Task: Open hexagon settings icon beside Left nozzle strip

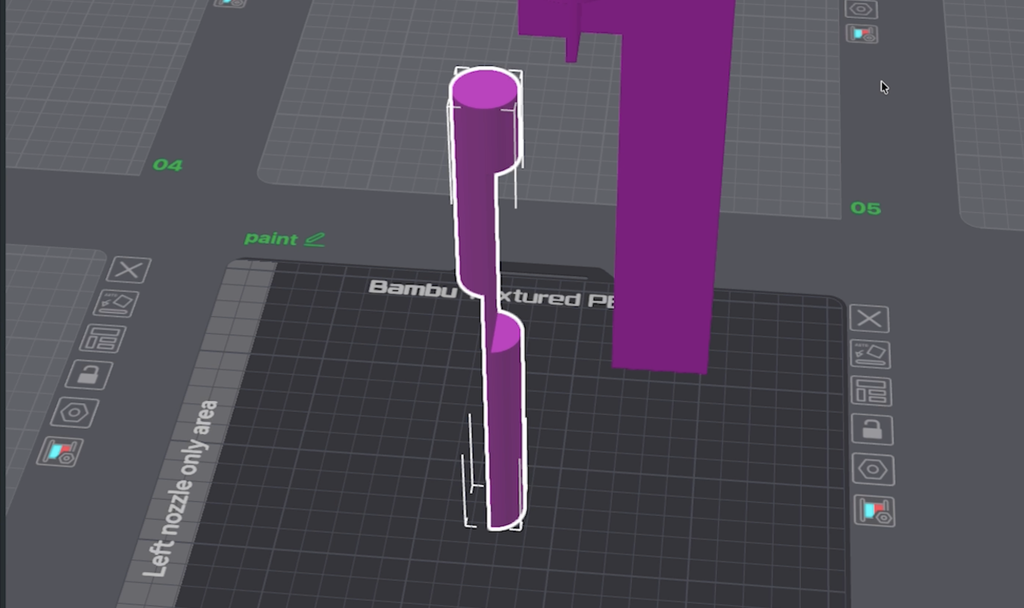Action: click(74, 413)
